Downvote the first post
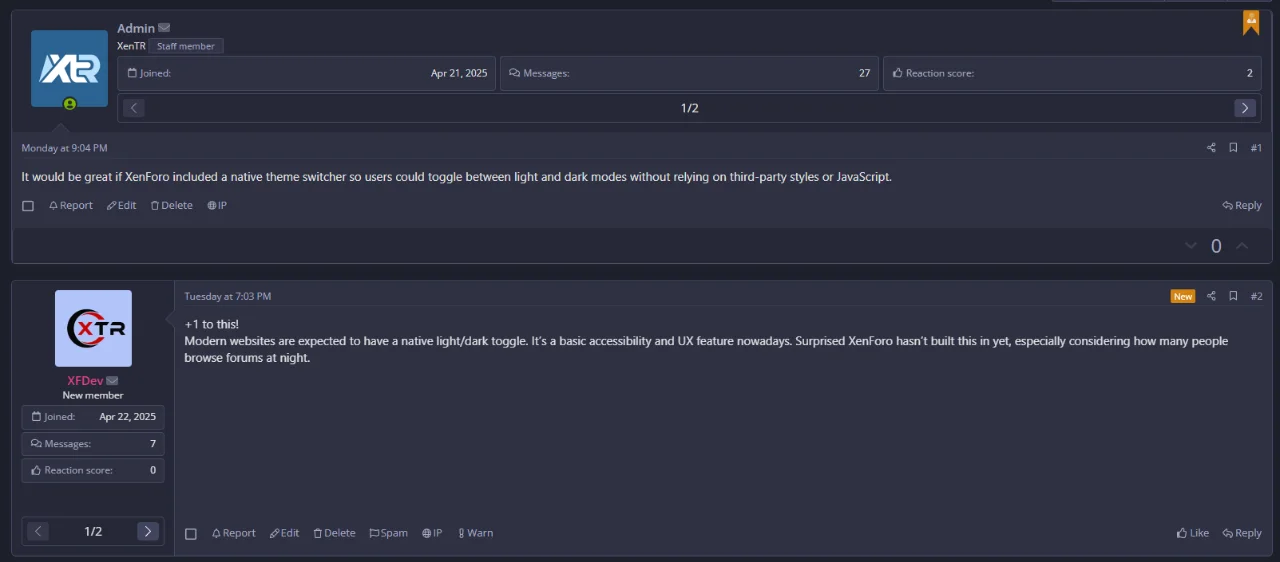This screenshot has height=562, width=1280. 1190,246
